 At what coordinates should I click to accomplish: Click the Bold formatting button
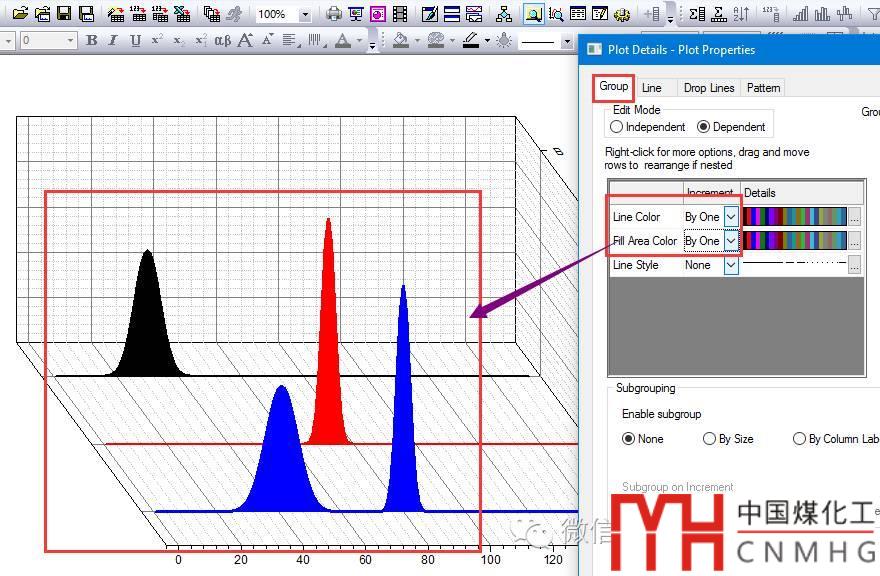(x=92, y=41)
